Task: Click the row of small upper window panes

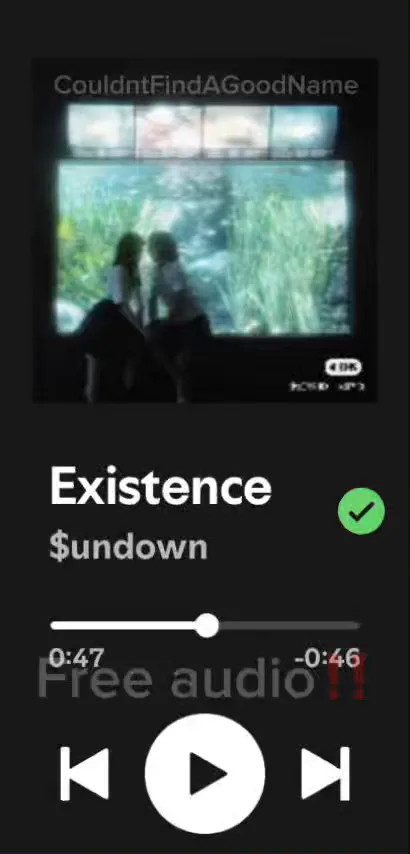Action: point(203,130)
